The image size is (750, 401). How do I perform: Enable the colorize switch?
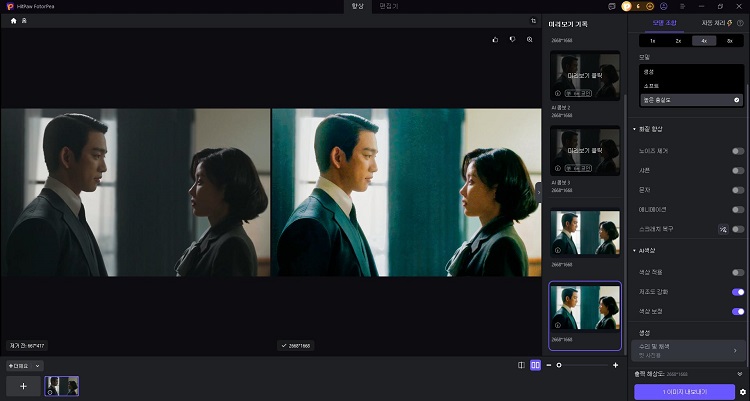click(738, 272)
